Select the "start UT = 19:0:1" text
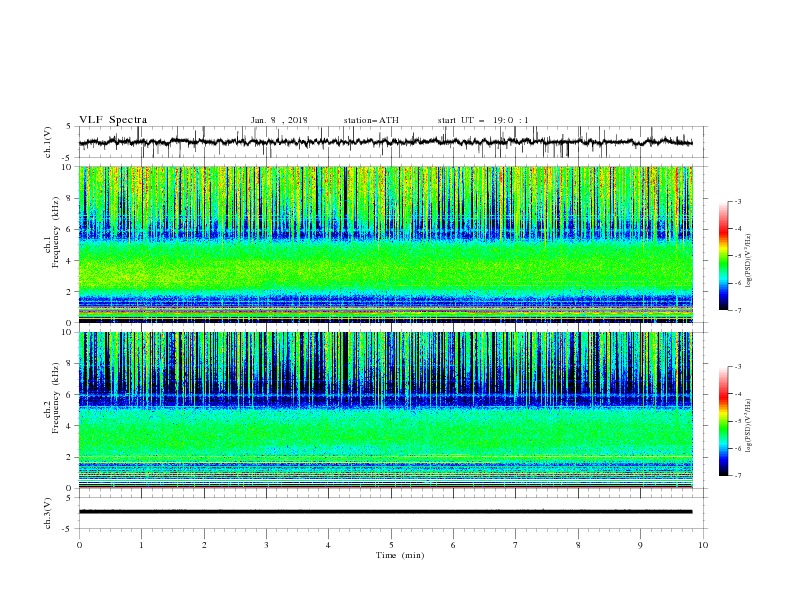The image size is (792, 612). pos(483,120)
